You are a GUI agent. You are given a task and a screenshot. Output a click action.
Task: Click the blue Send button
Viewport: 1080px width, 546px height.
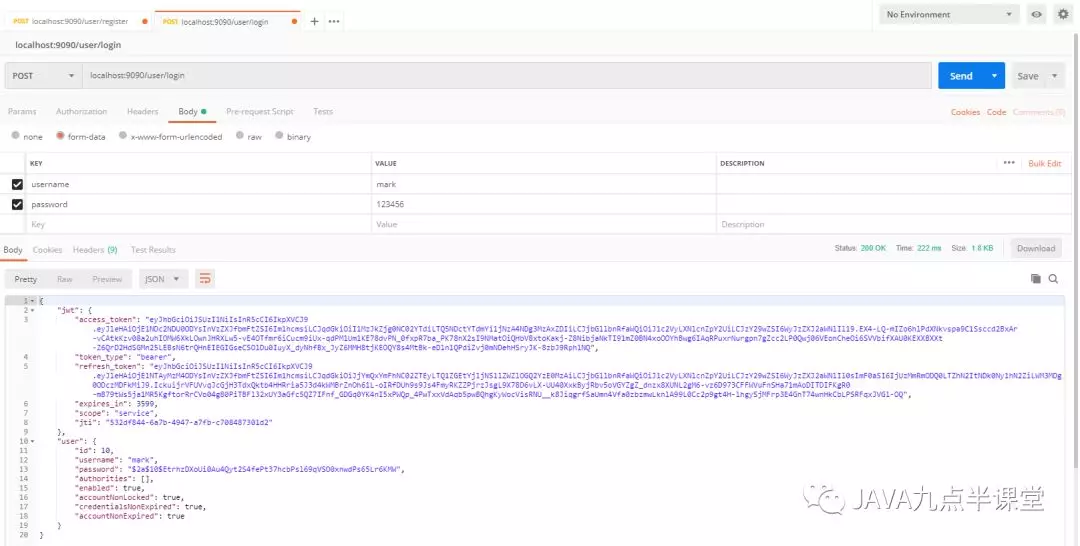[960, 76]
